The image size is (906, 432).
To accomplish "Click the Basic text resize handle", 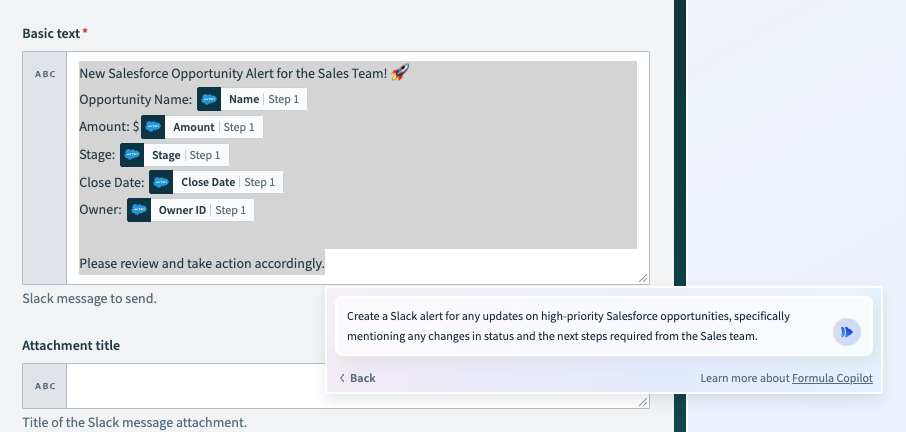I will coord(643,278).
